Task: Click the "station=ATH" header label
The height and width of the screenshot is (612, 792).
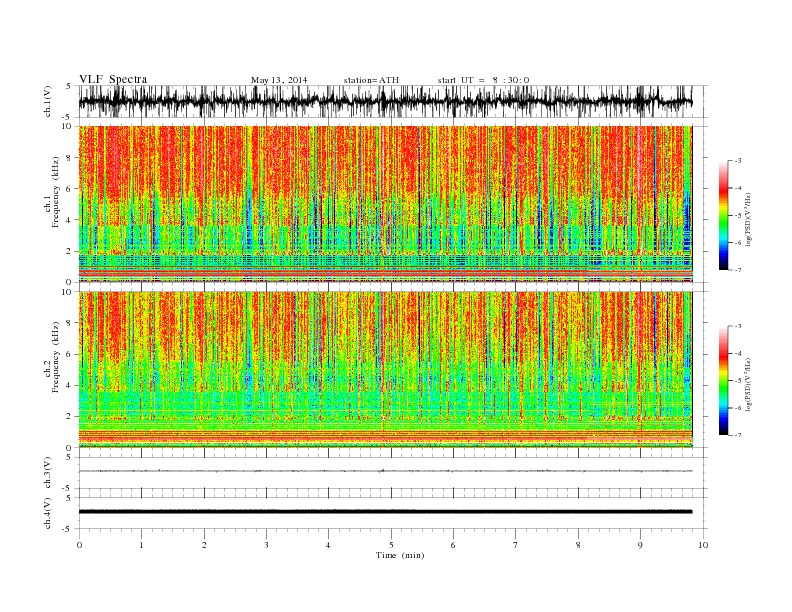Action: click(x=371, y=80)
